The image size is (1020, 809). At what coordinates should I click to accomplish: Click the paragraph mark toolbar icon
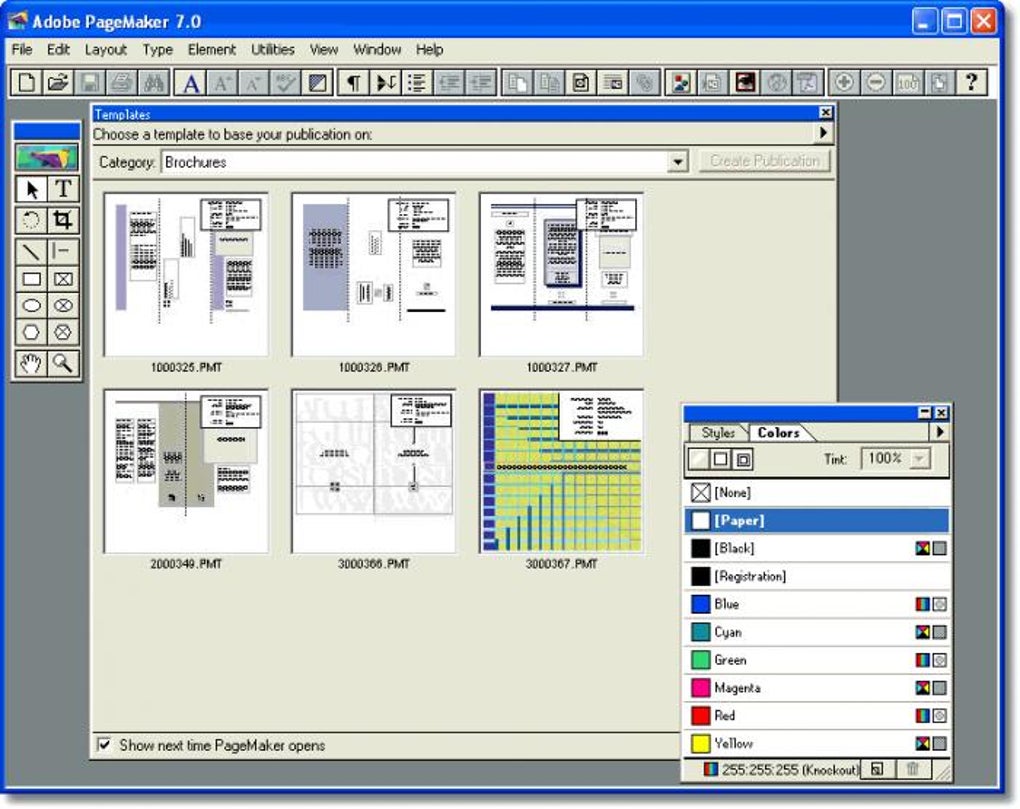[x=353, y=83]
